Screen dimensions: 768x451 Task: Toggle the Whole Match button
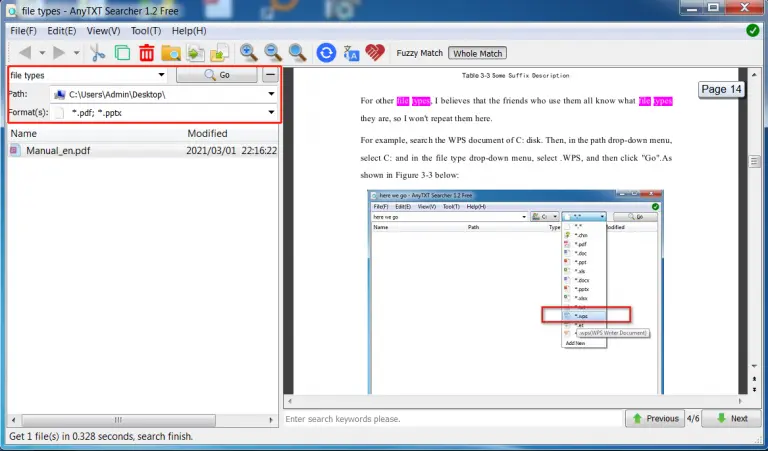point(478,53)
